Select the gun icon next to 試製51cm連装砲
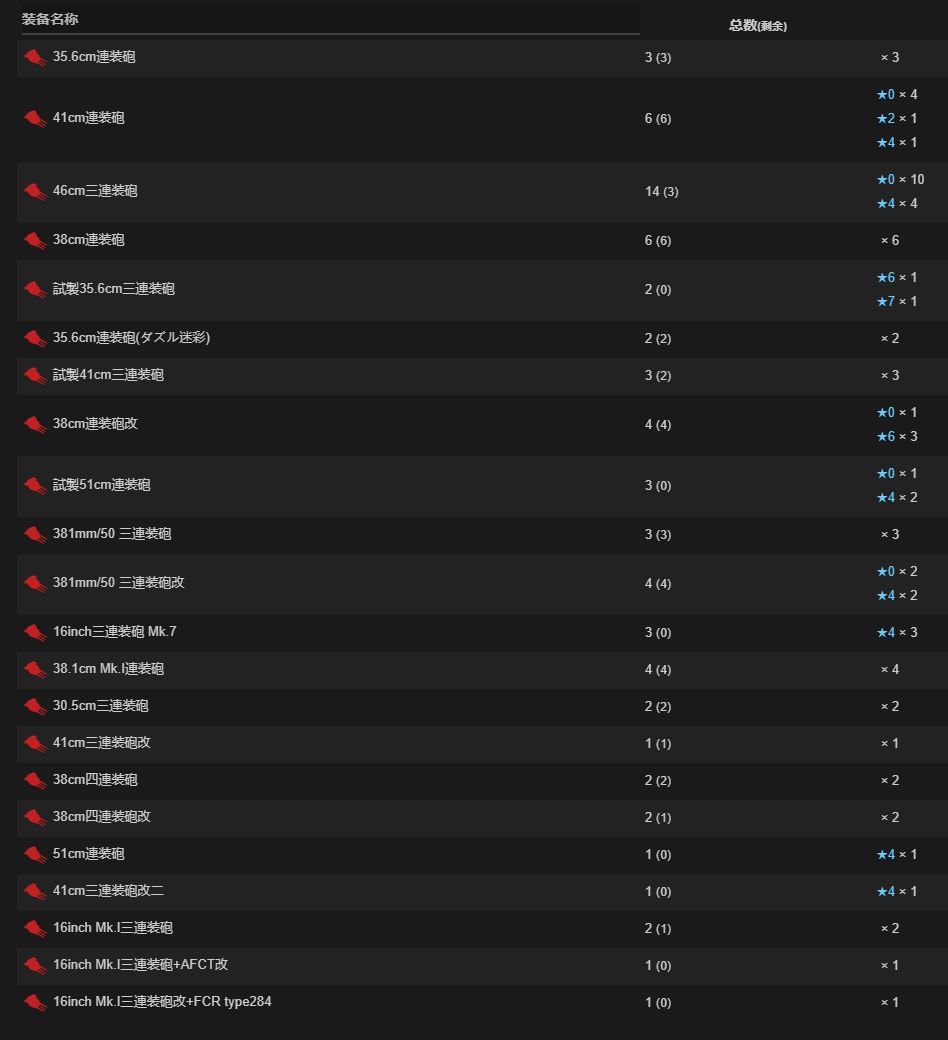Screen dimensions: 948x1040 pos(35,486)
